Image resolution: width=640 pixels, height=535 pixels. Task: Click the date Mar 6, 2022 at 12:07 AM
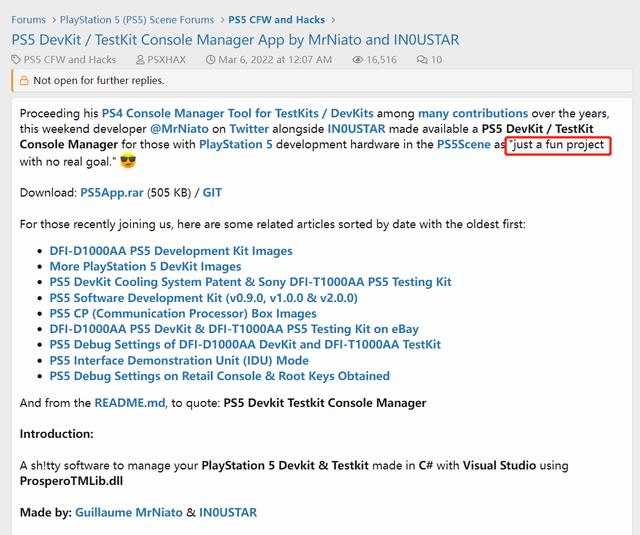click(x=275, y=60)
